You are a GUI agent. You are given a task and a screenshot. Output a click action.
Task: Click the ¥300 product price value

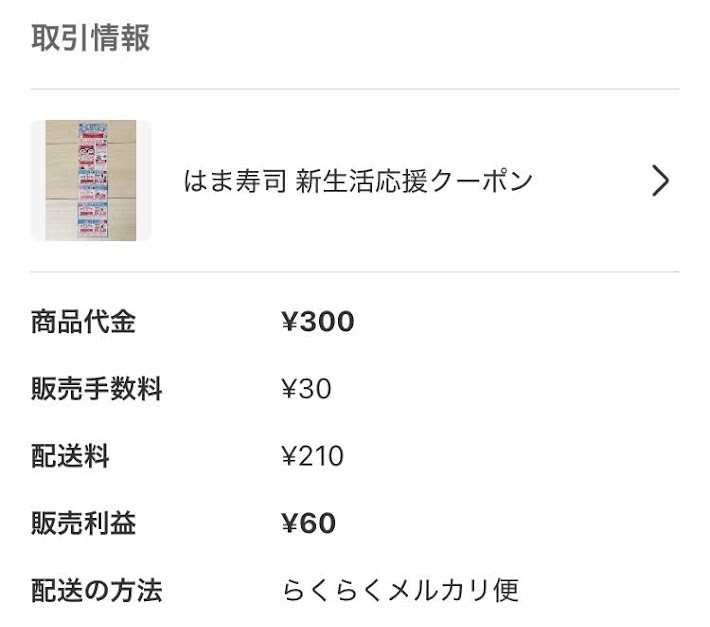[x=317, y=322]
